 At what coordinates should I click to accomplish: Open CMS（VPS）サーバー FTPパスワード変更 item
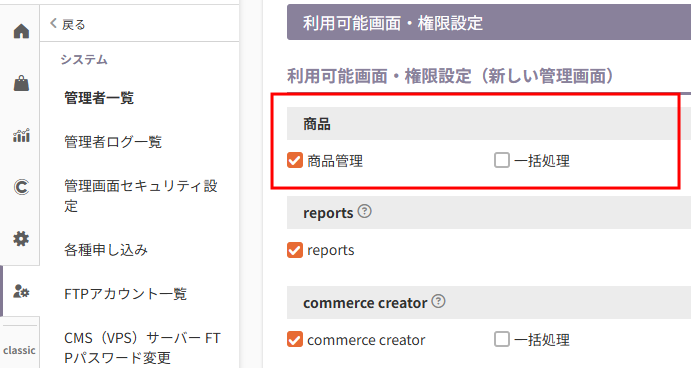142,348
